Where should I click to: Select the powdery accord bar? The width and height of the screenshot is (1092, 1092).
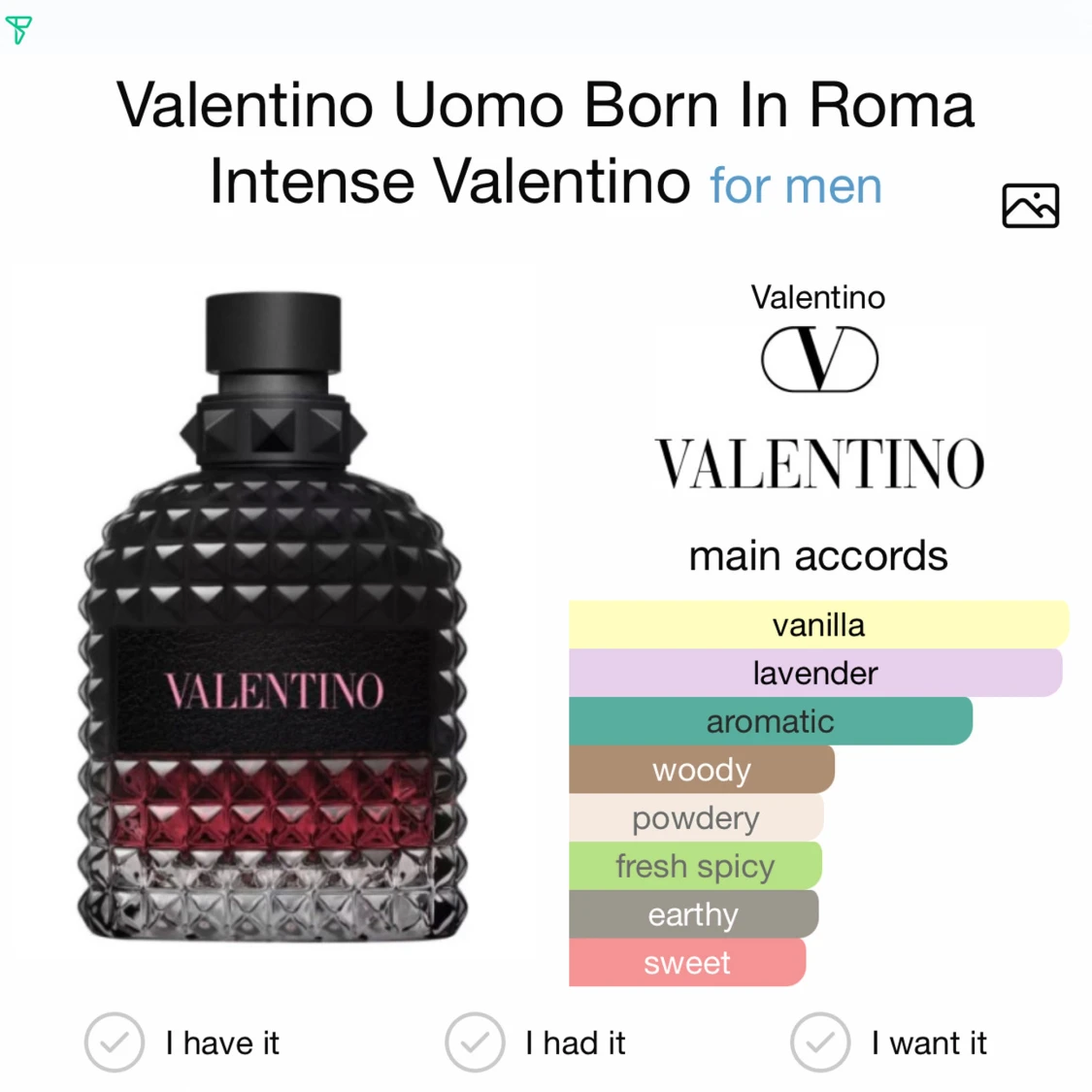click(696, 817)
